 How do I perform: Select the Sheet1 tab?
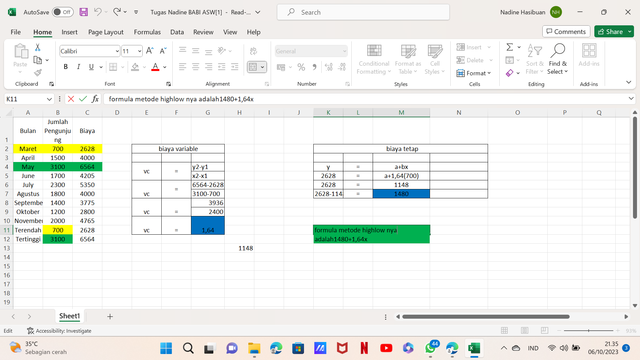pos(69,316)
